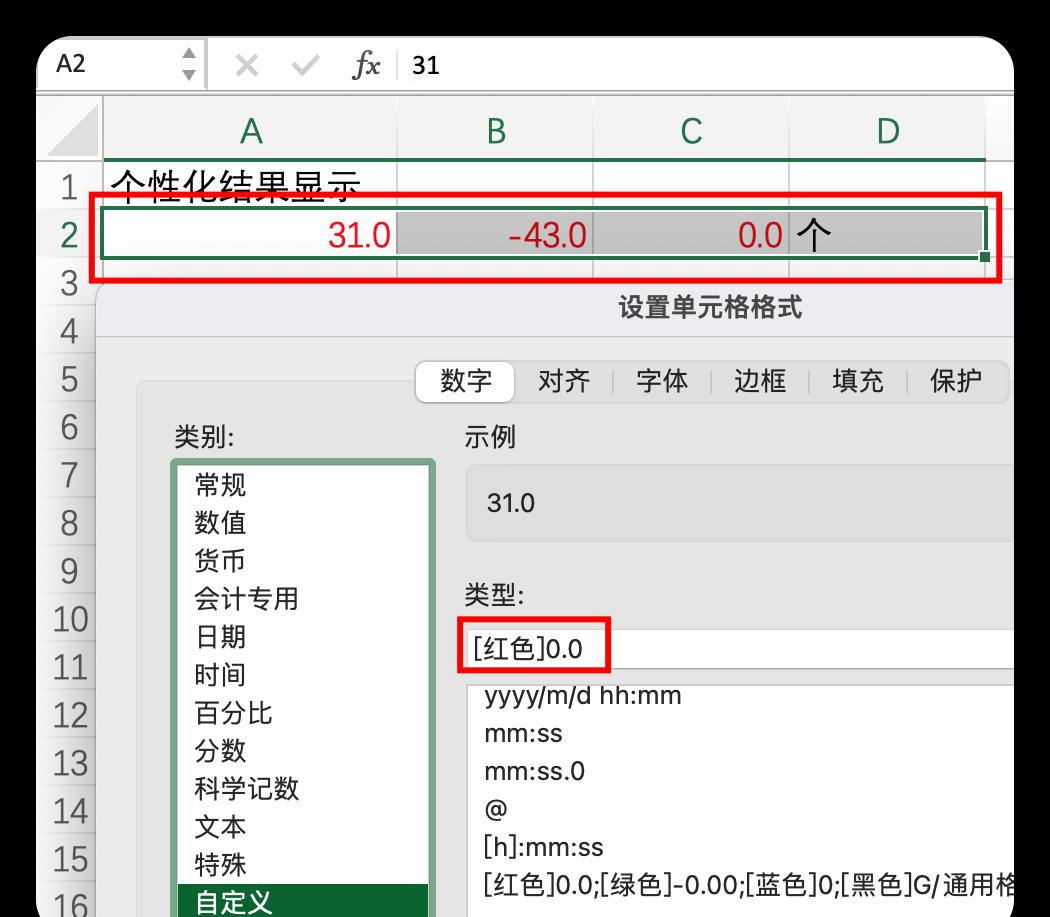Select 科学记数 in category list
Screen dimensions: 1050x917
[x=303, y=788]
